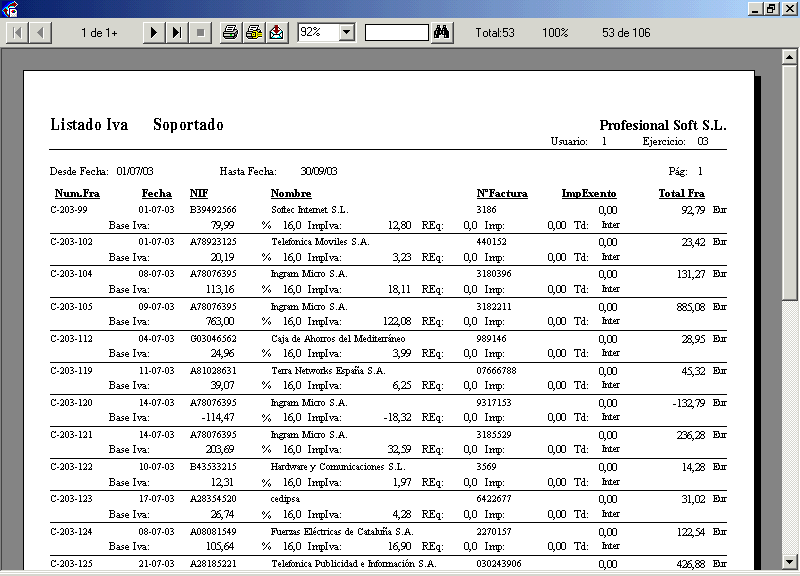Print the report with printer icon
This screenshot has height=576, width=800.
230,33
